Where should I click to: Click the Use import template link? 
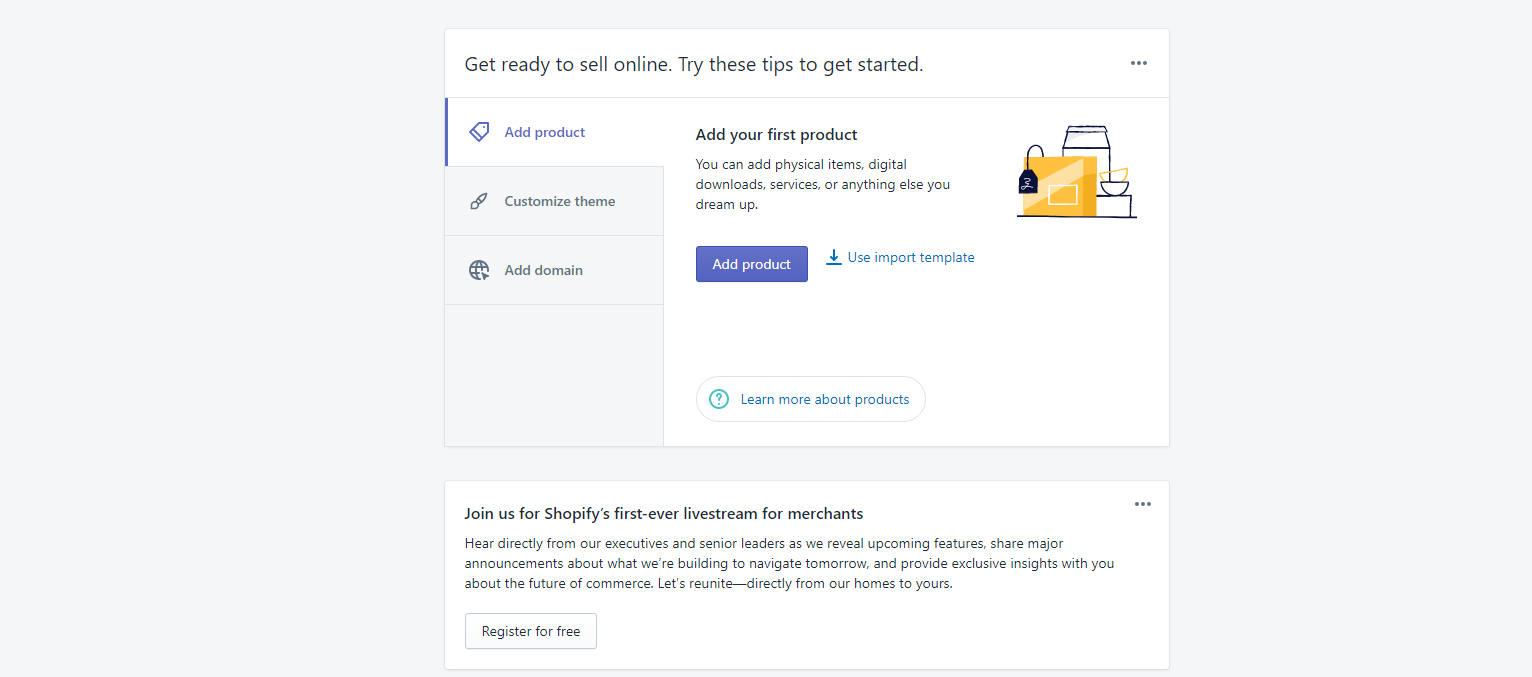click(910, 258)
